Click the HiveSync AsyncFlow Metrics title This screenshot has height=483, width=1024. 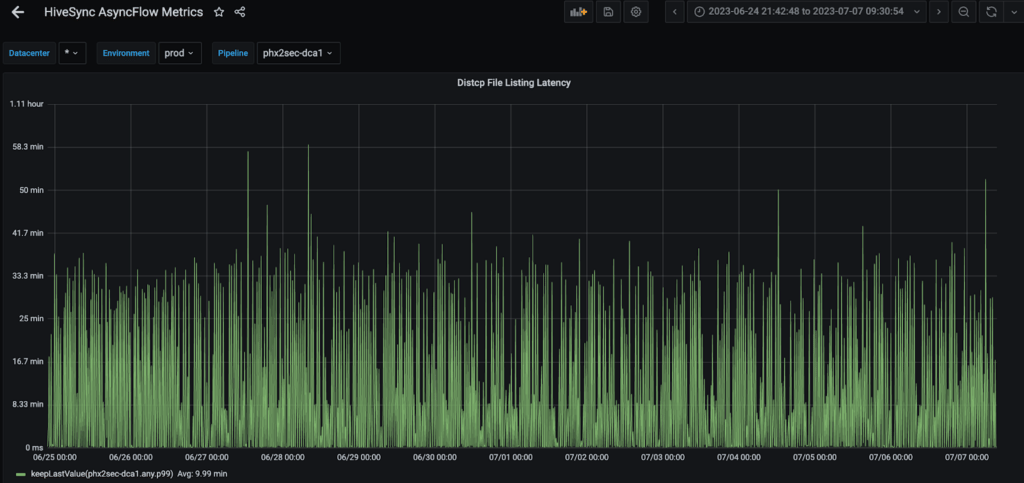(123, 12)
